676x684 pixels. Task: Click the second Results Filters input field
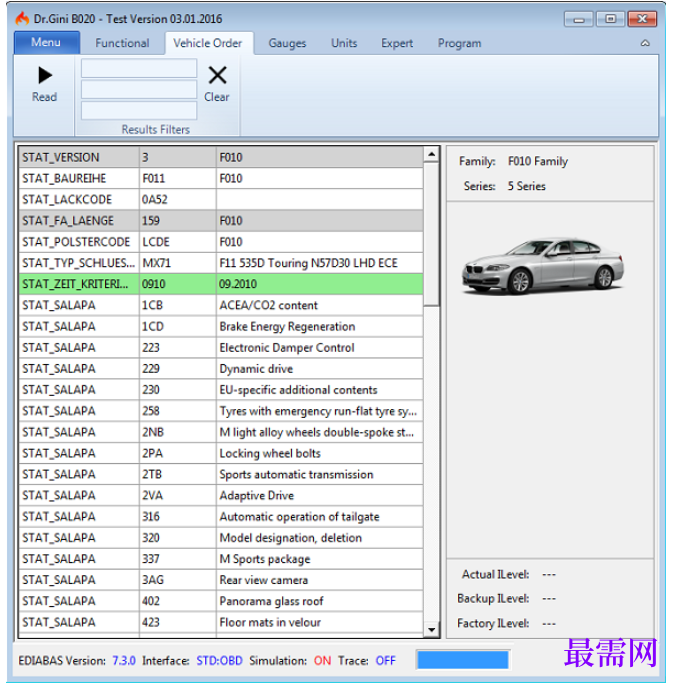[x=139, y=89]
